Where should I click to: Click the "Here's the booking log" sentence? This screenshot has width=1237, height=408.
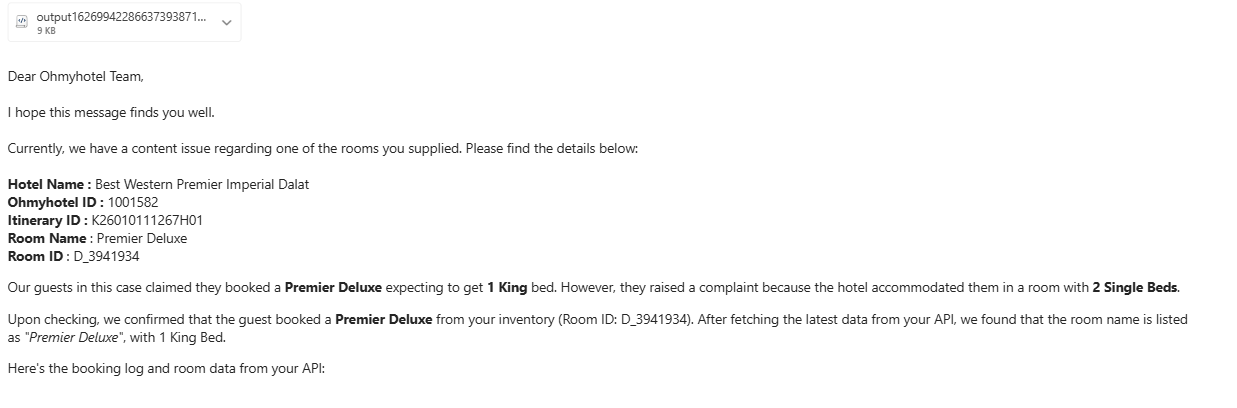tap(167, 368)
